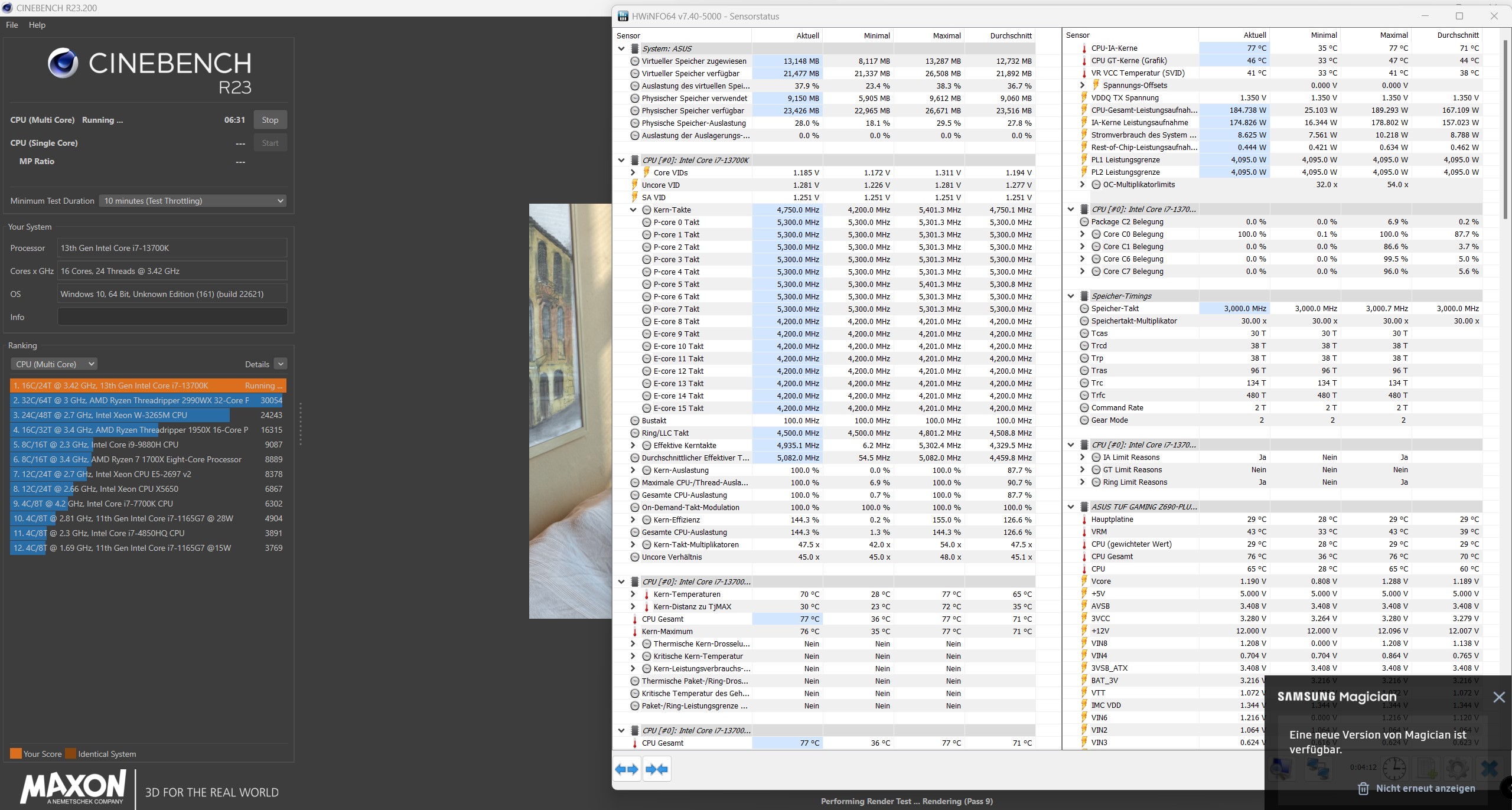Collapse the System: ASUS sensor group
The image size is (1512, 810).
tap(621, 48)
